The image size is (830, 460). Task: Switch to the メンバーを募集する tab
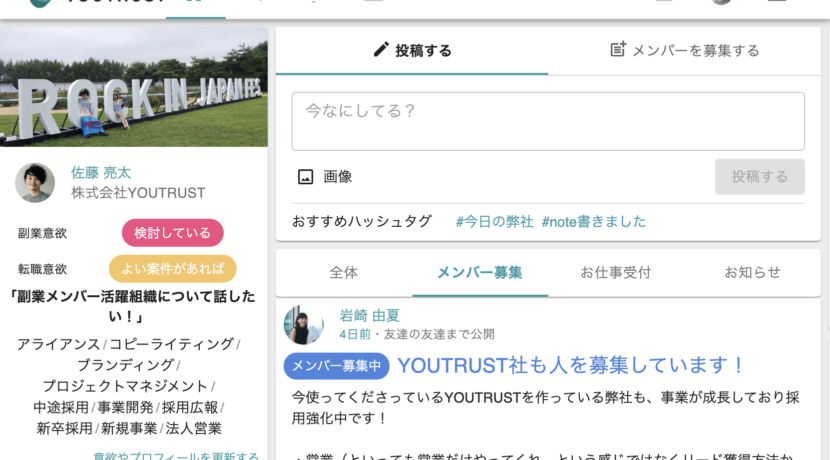tap(684, 51)
